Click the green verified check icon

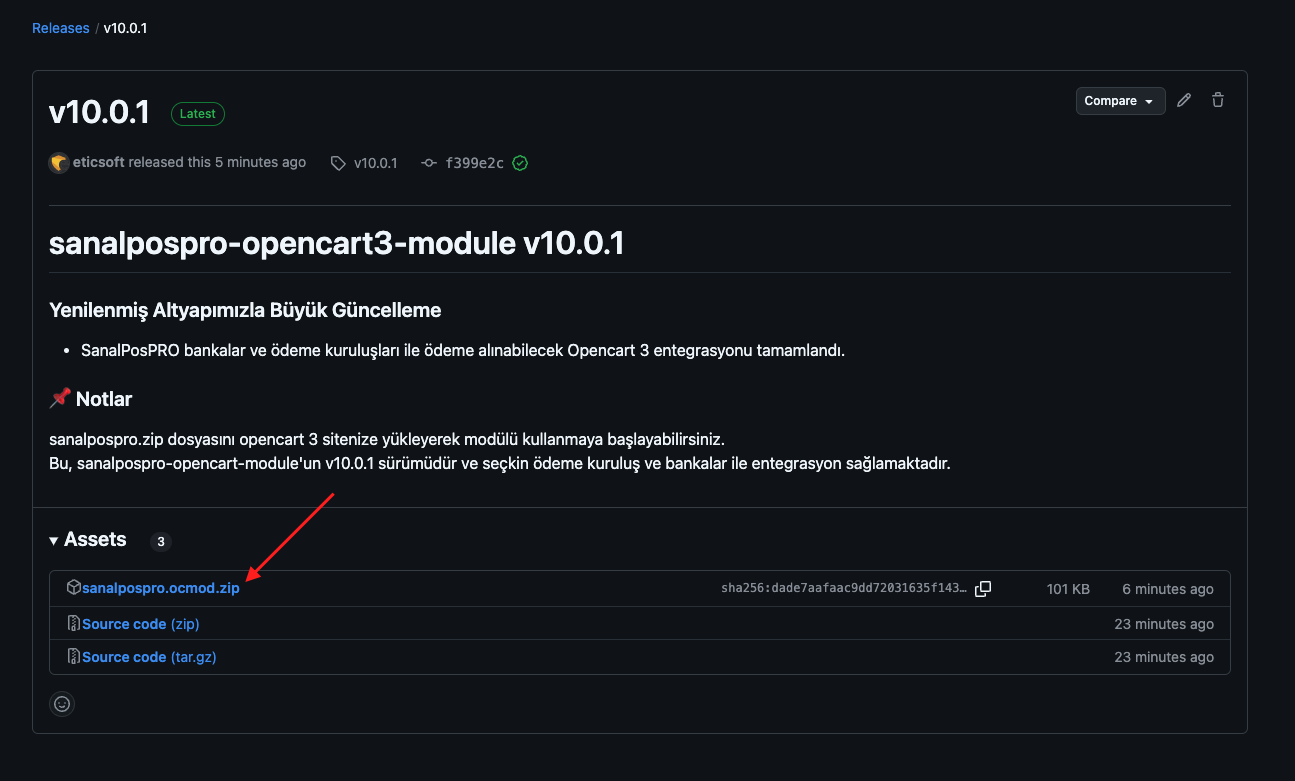point(520,163)
